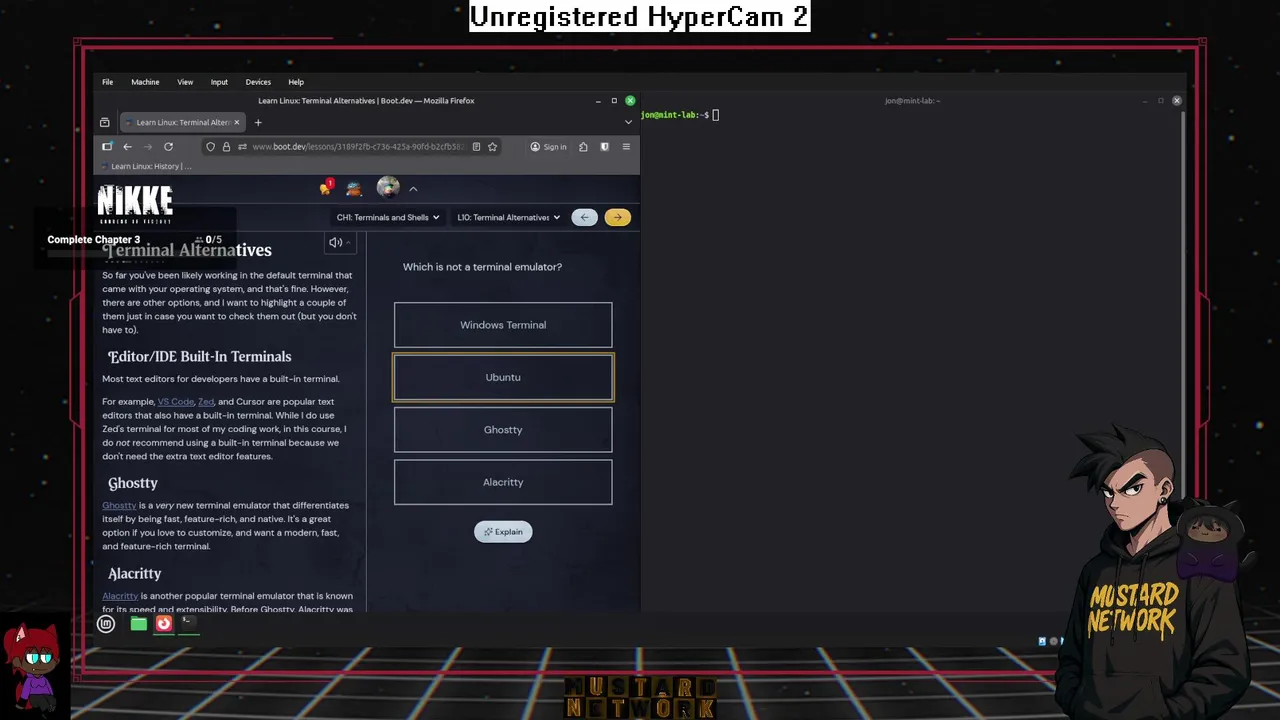Switch to Learn Linux: Terminal Alternatives tab
This screenshot has height=720, width=1280.
181,122
